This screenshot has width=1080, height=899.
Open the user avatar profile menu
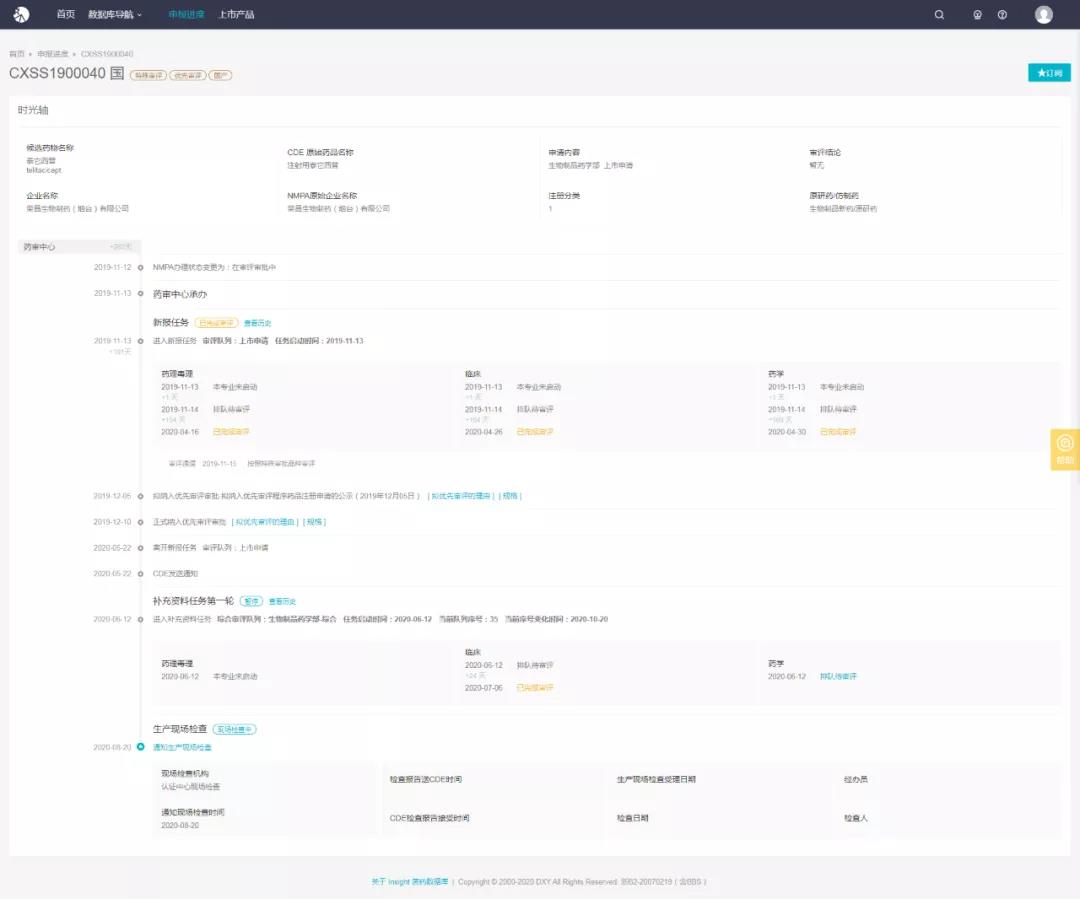pyautogui.click(x=1043, y=15)
